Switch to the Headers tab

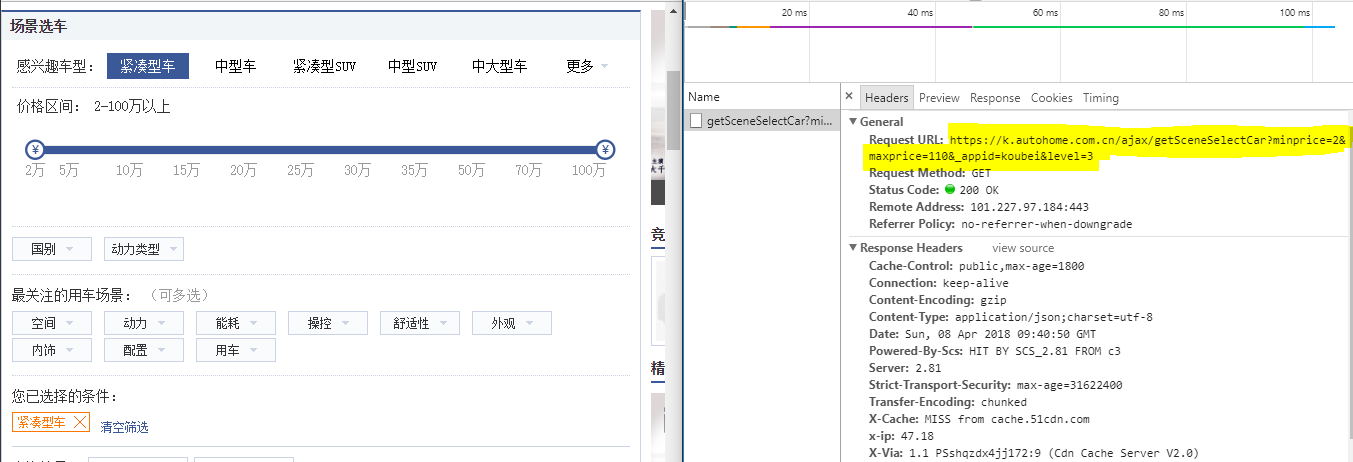point(887,98)
